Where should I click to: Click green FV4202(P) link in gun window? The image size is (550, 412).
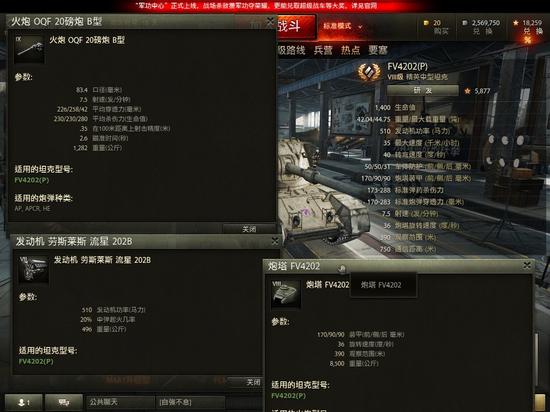(32, 180)
